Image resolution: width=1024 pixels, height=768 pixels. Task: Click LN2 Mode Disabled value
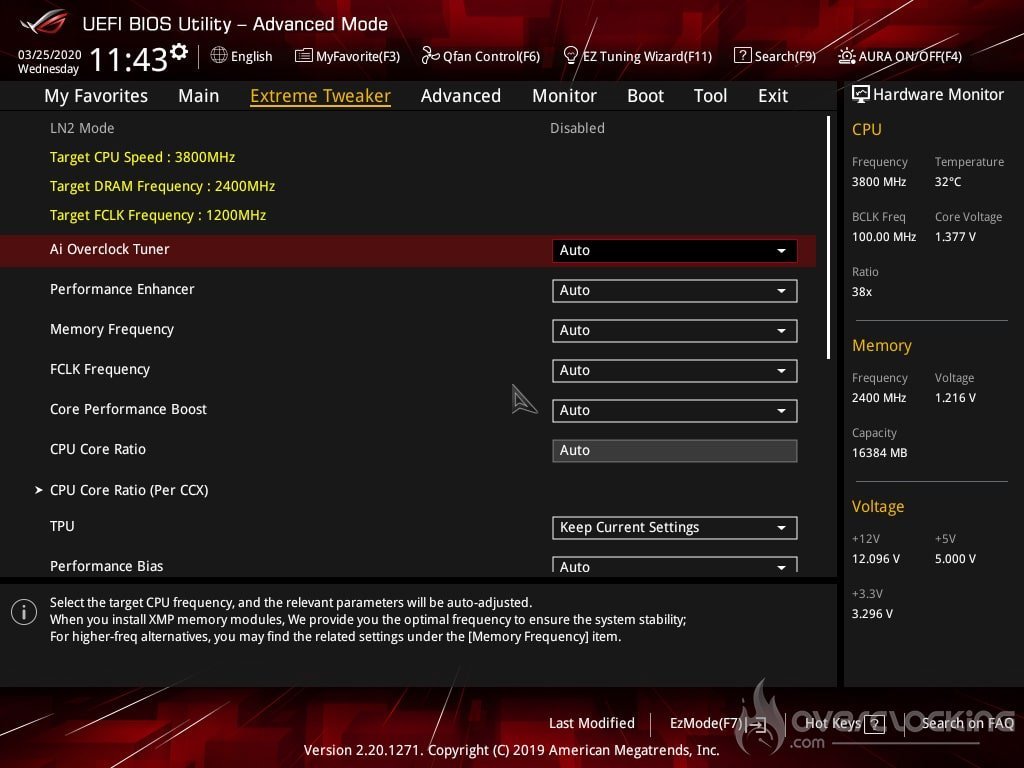tap(577, 128)
